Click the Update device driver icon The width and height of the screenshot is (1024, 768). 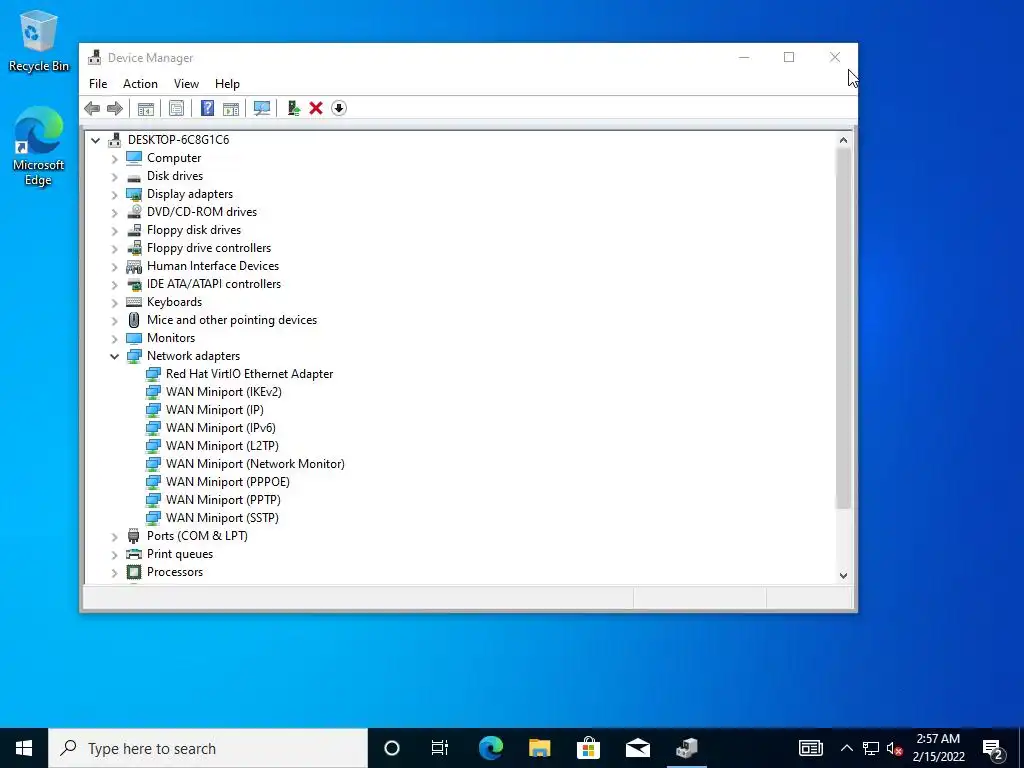[x=293, y=108]
